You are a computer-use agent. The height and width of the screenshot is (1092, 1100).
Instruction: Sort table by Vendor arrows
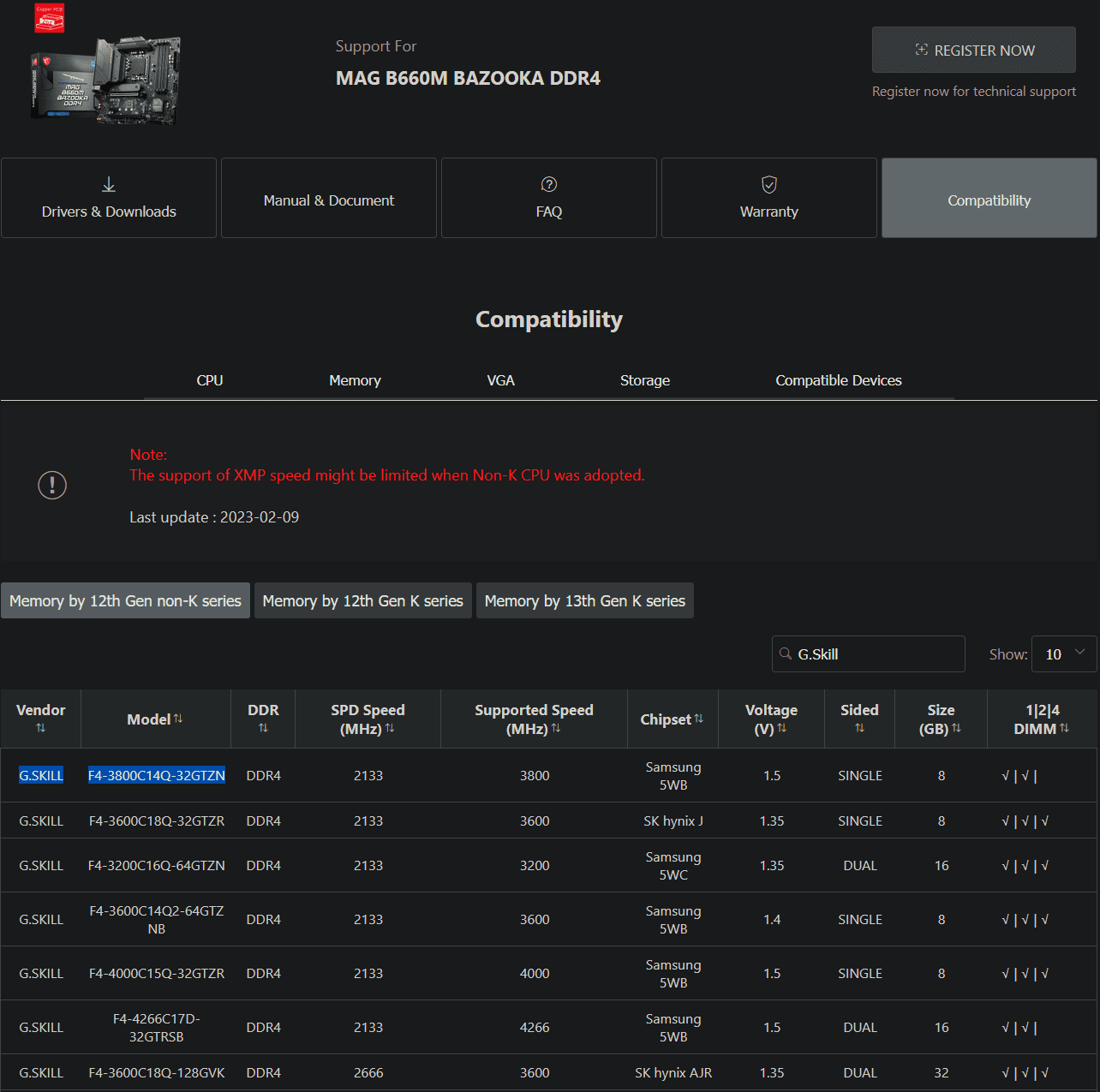click(x=40, y=728)
